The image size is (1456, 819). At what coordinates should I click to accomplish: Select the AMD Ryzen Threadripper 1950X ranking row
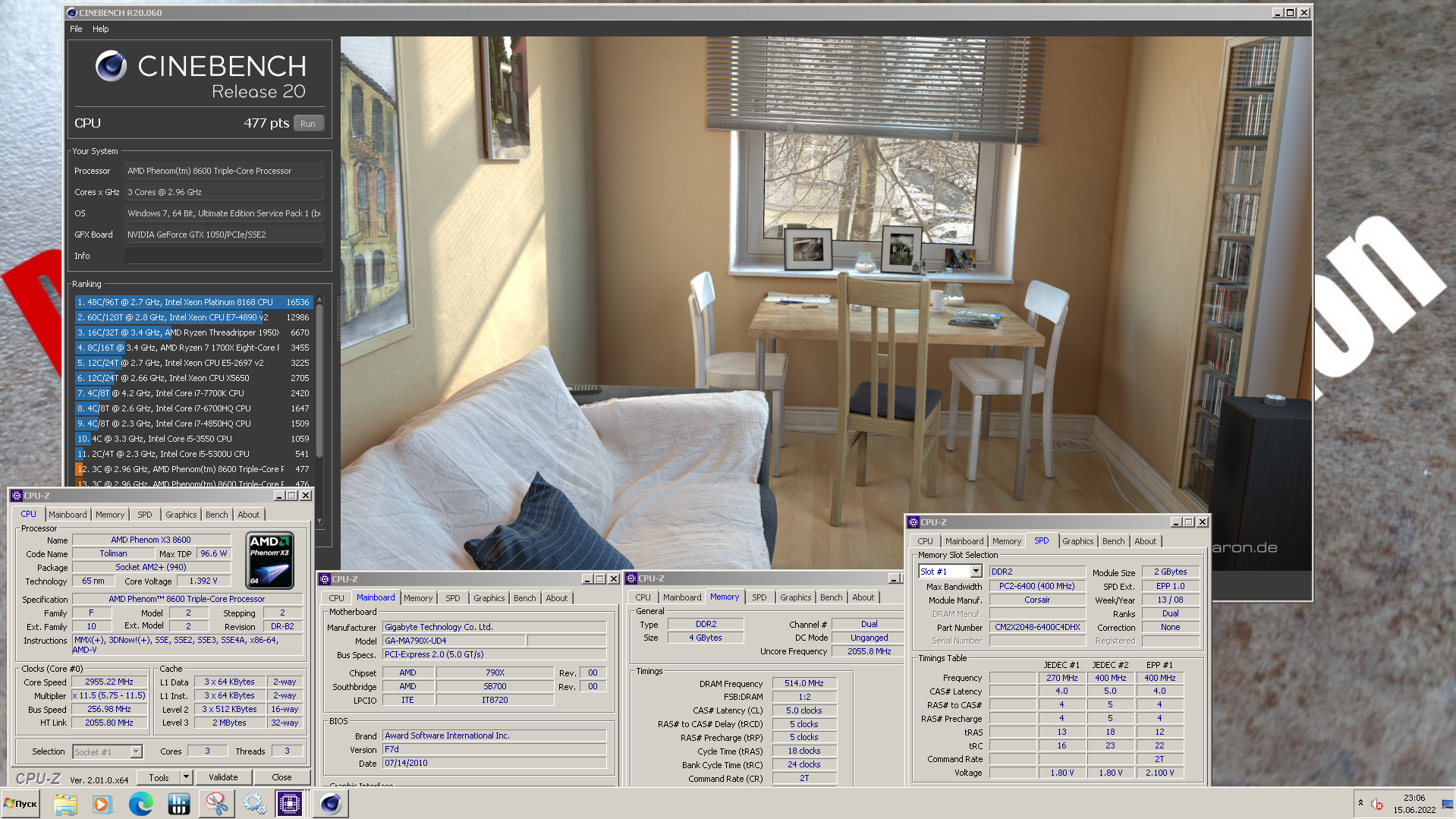coord(193,332)
